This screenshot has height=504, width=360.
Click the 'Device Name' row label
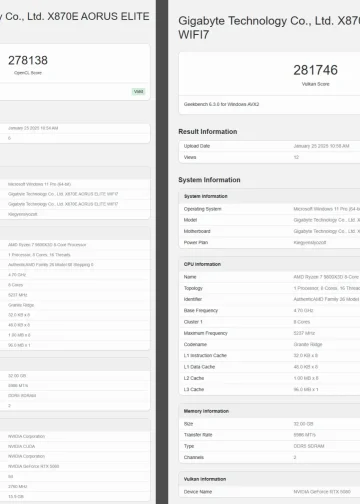pos(198,492)
